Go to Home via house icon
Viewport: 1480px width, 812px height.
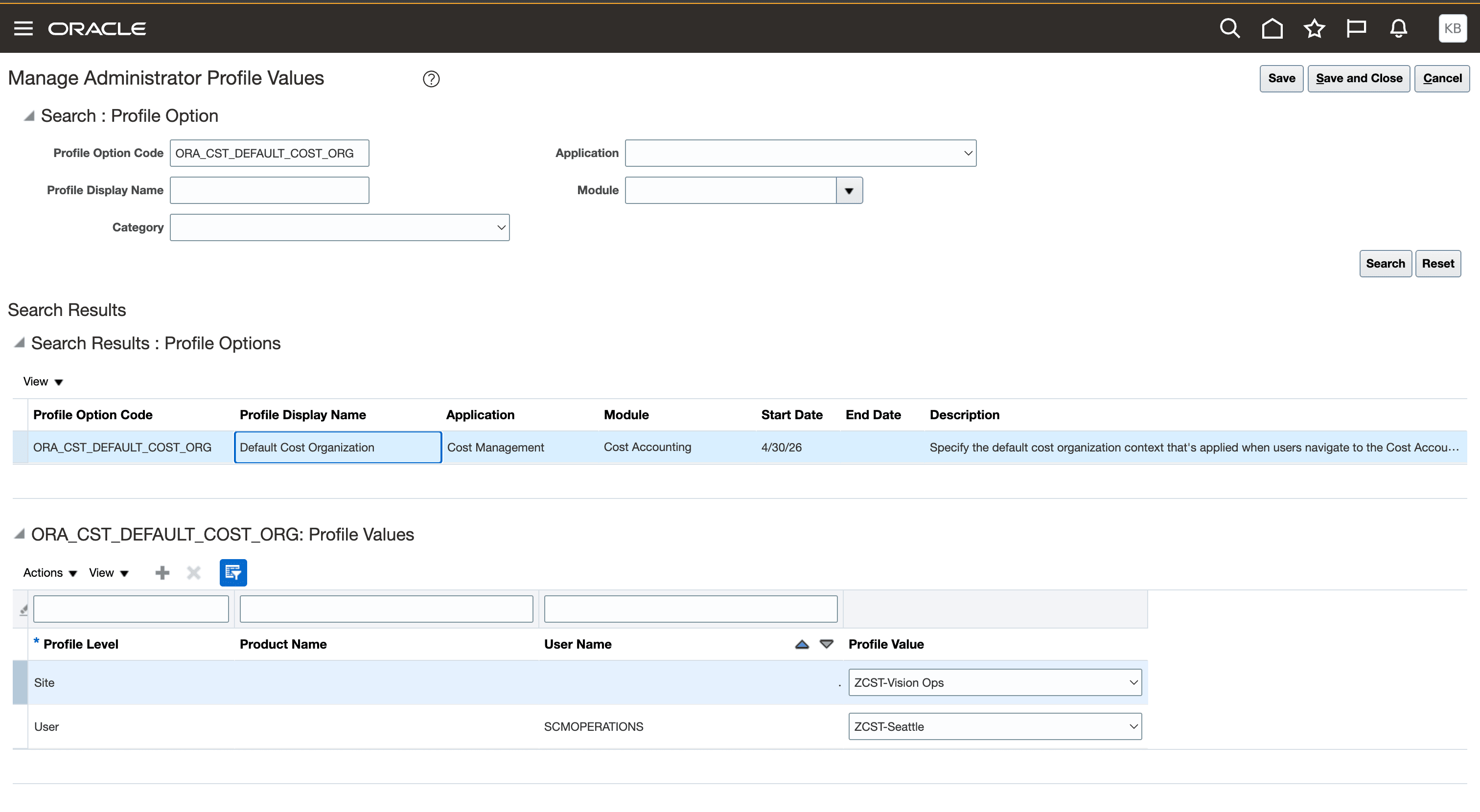(1272, 28)
